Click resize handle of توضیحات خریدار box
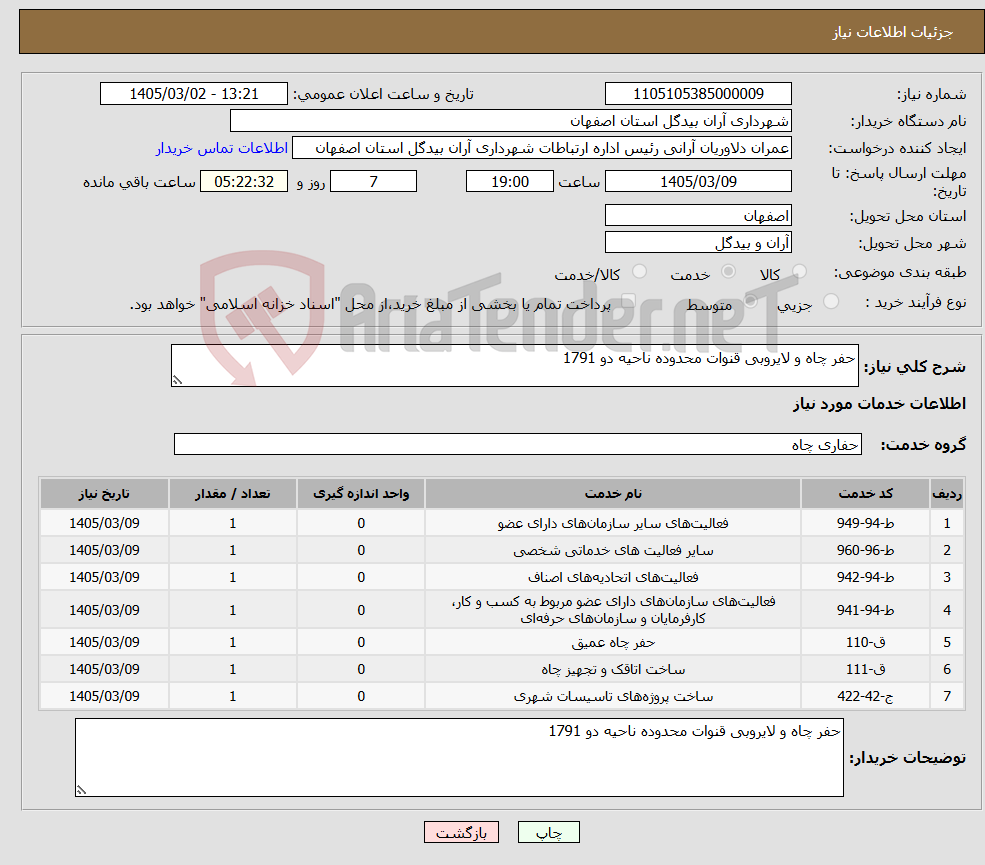Image resolution: width=985 pixels, height=865 pixels. (x=81, y=790)
